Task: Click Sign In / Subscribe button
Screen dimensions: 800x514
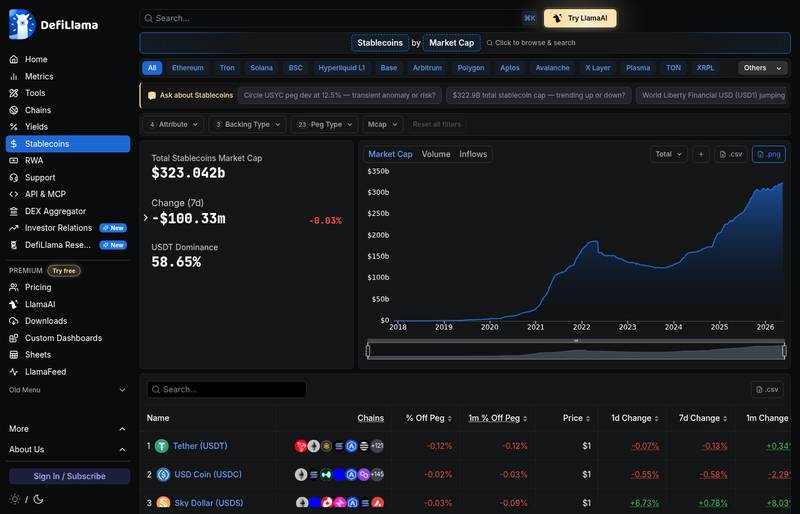Action: [x=69, y=476]
